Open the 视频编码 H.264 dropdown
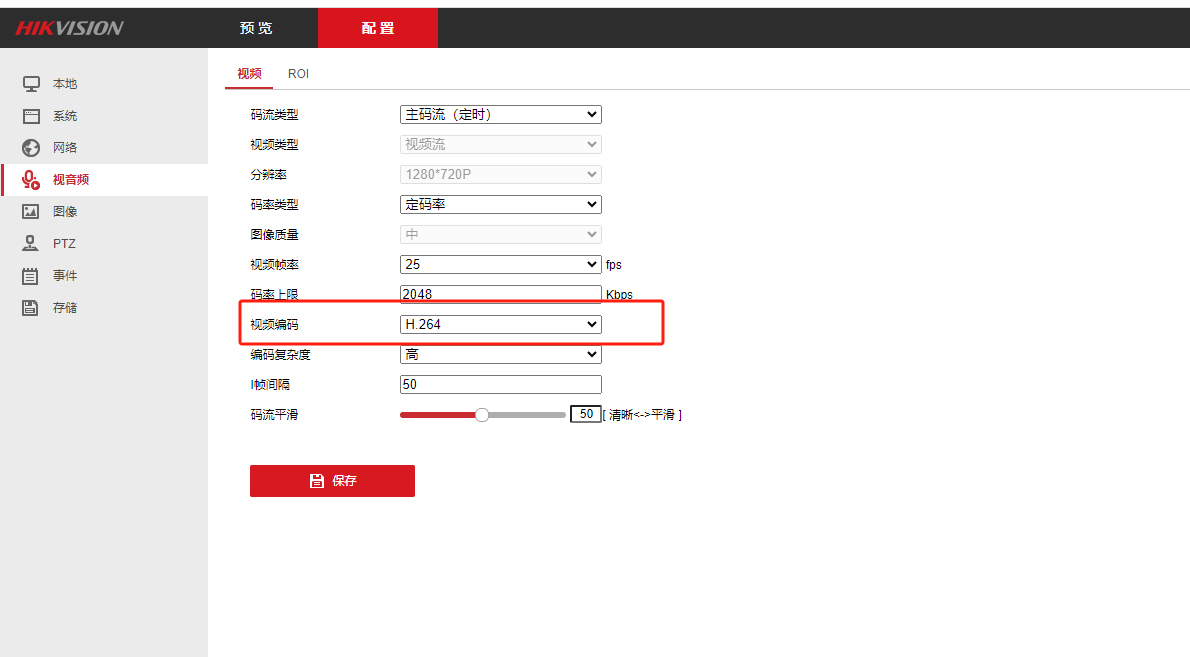 [x=501, y=324]
